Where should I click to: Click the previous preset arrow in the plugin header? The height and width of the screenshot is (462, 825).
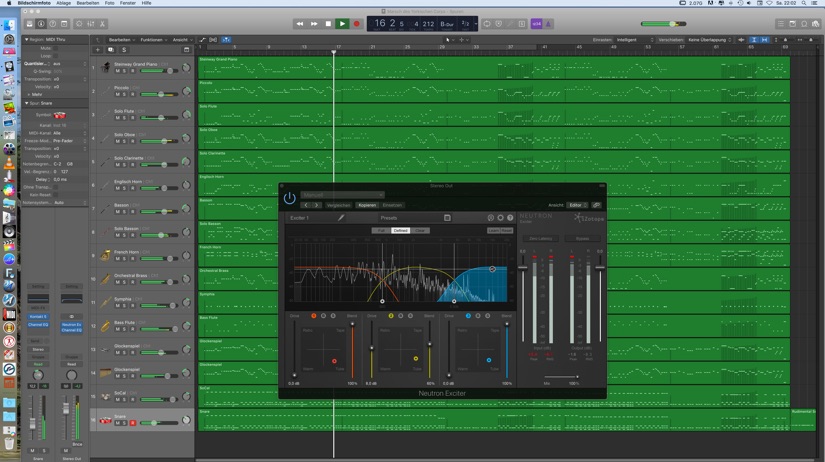pos(306,205)
